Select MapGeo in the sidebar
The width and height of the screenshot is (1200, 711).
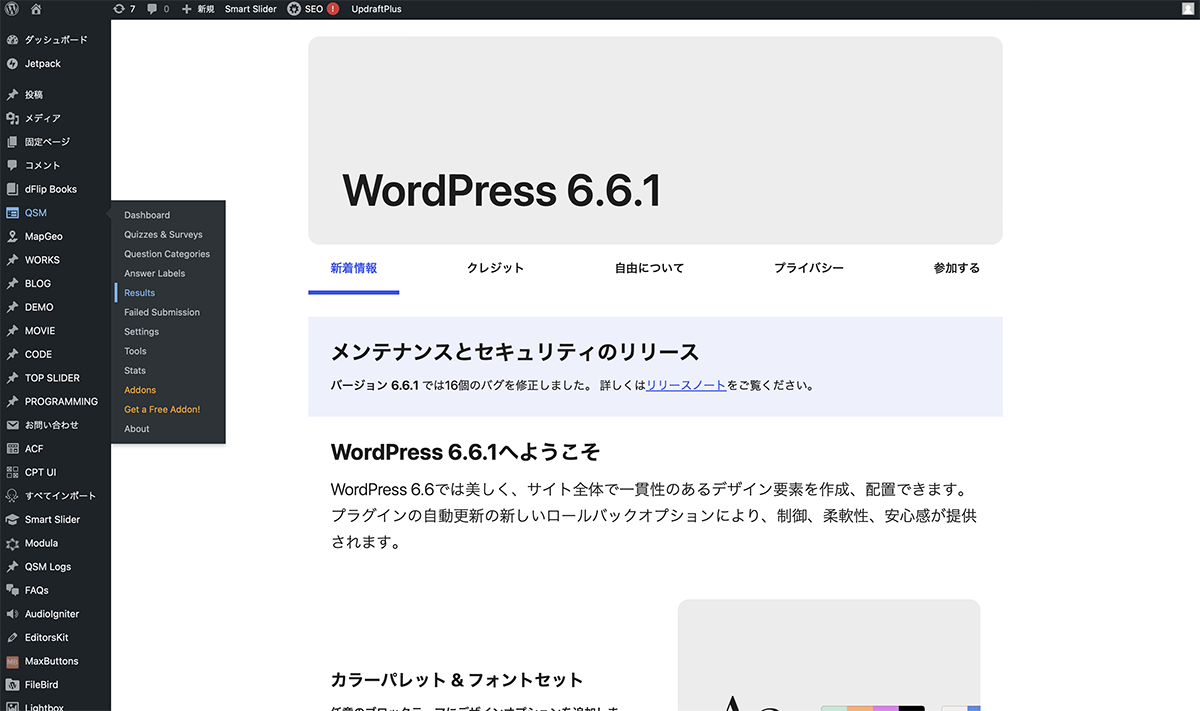[x=43, y=237]
